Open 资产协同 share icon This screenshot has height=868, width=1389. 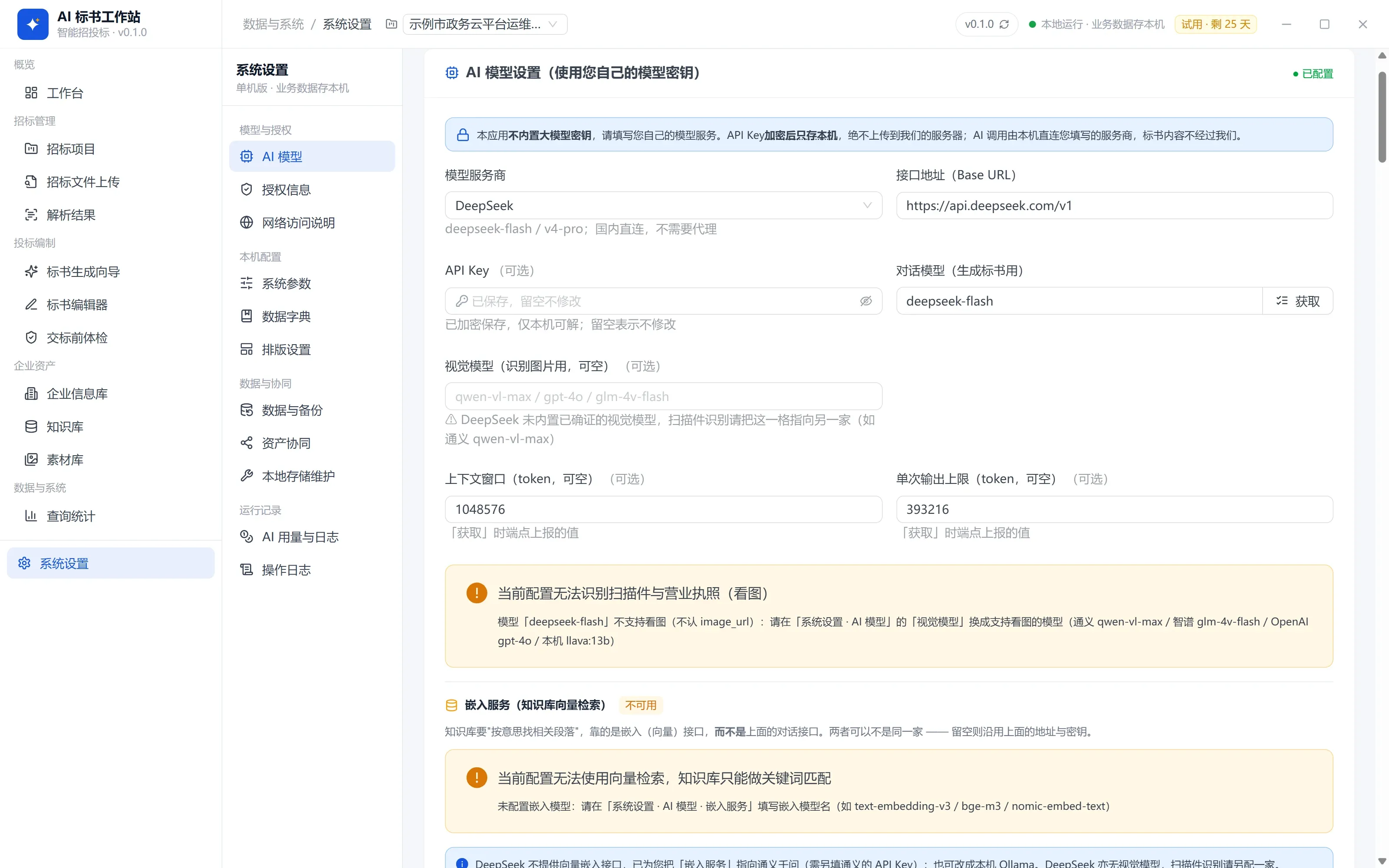point(246,443)
